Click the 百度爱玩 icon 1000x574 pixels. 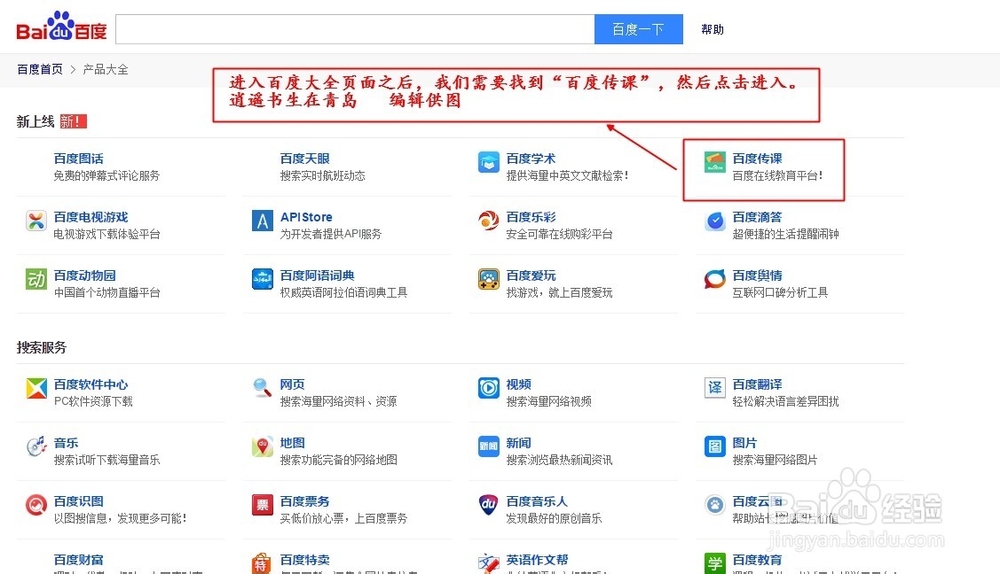click(x=489, y=279)
